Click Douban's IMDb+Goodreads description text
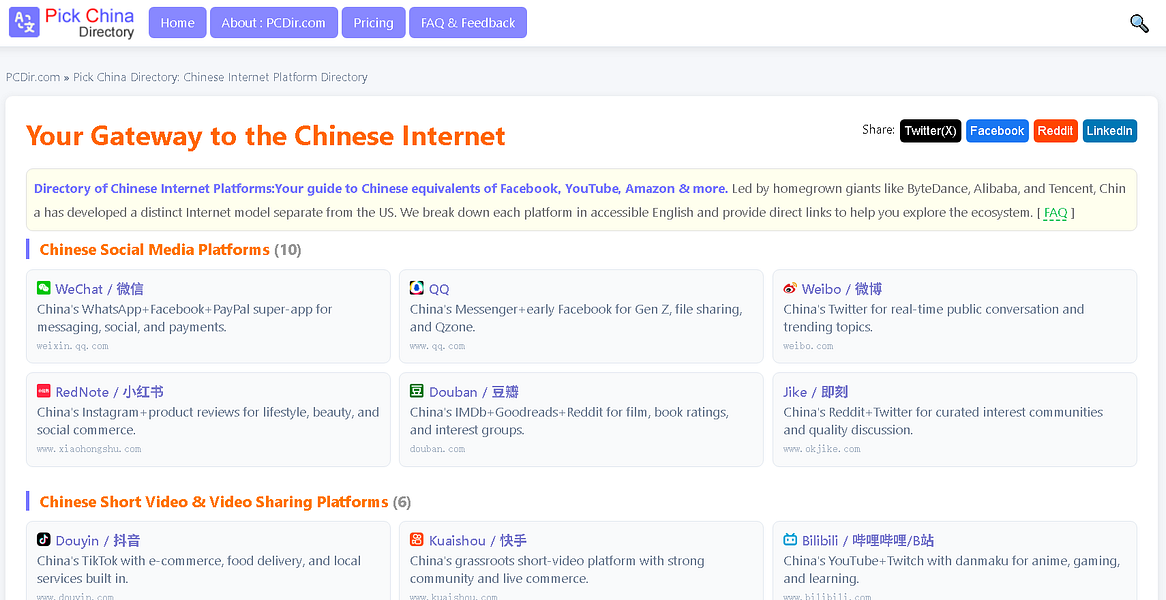This screenshot has height=600, width=1166. (570, 422)
